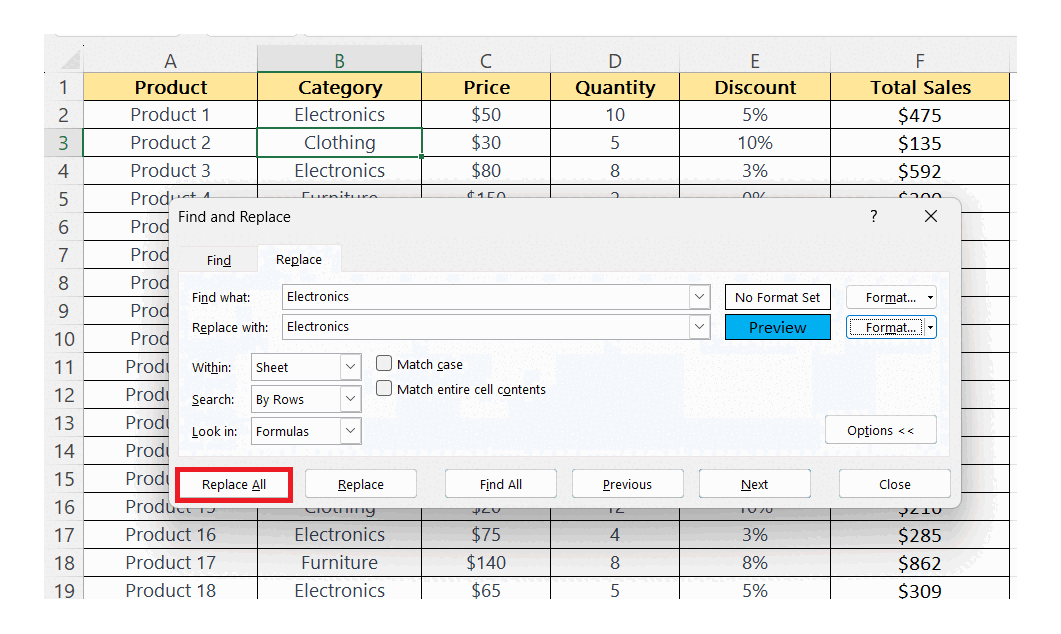
Task: Open the Search By Rows dropdown
Action: (350, 399)
